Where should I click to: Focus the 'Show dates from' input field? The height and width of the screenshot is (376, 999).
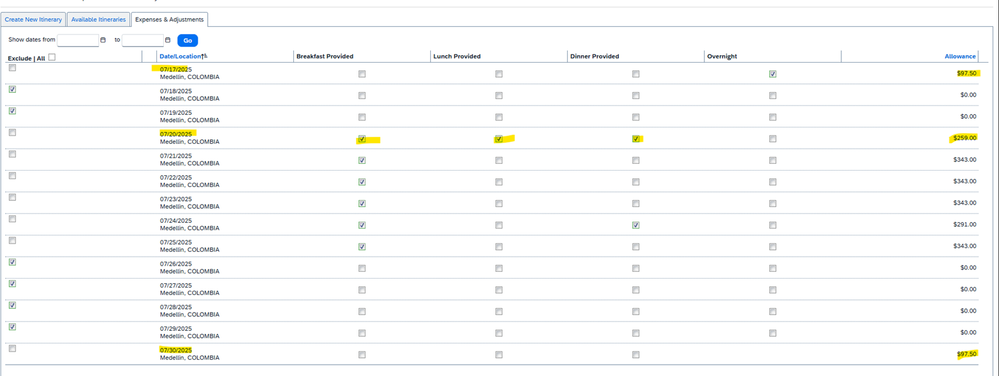click(x=78, y=40)
